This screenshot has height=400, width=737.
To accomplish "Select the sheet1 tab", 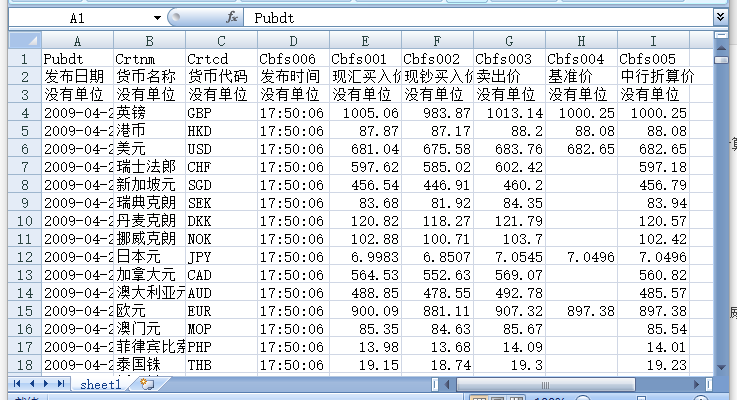I will [x=100, y=384].
